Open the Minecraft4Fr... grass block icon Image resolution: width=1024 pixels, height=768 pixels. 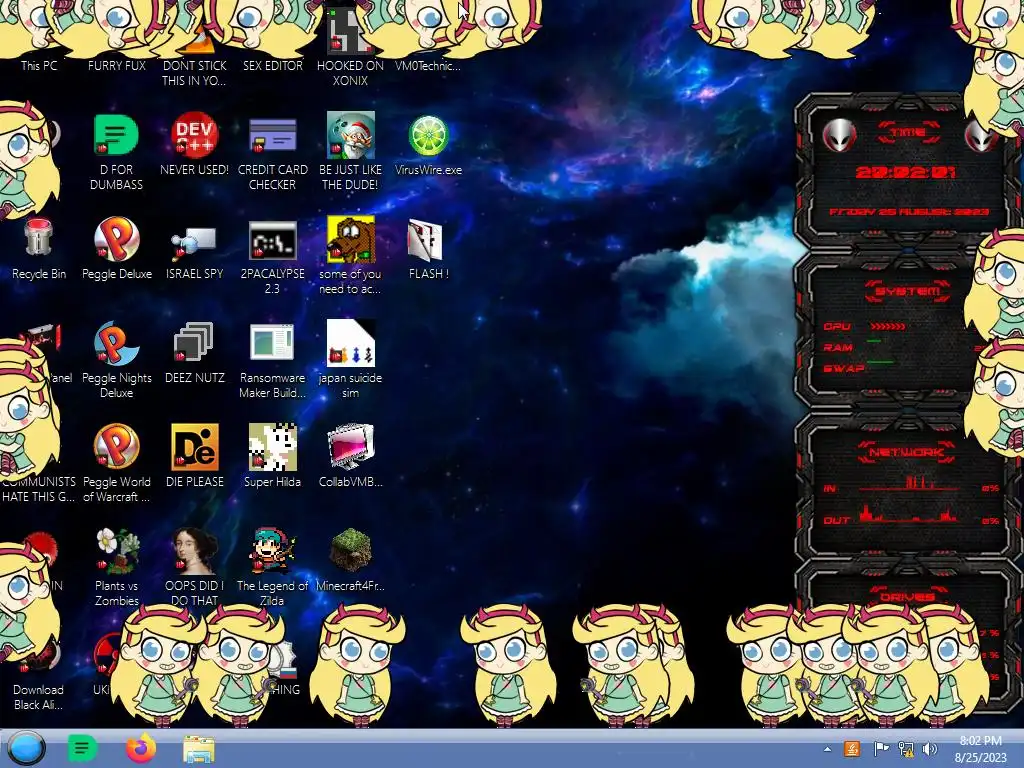click(x=351, y=549)
